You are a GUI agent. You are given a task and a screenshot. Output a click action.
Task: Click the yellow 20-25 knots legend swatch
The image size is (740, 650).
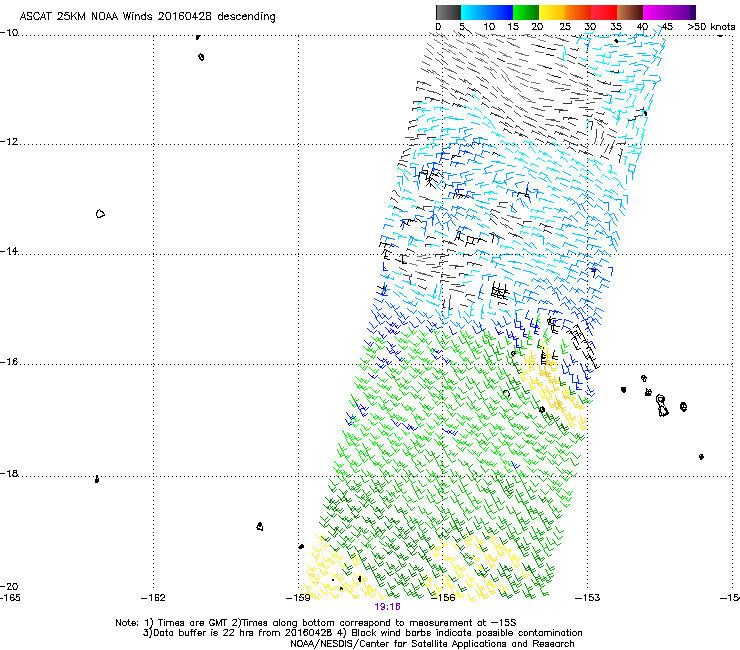click(x=552, y=12)
